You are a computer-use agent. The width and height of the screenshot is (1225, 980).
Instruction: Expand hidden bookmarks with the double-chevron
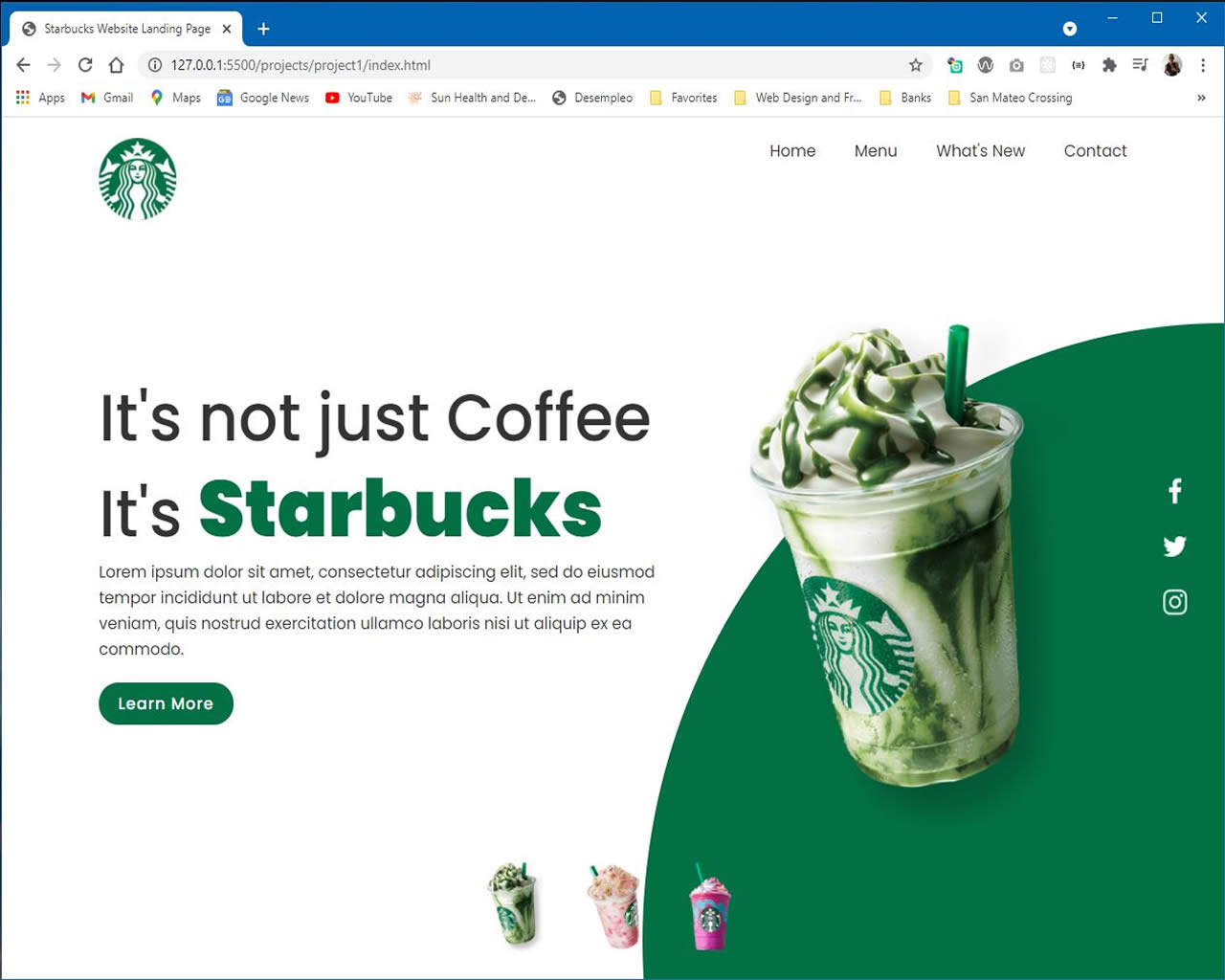[x=1202, y=98]
